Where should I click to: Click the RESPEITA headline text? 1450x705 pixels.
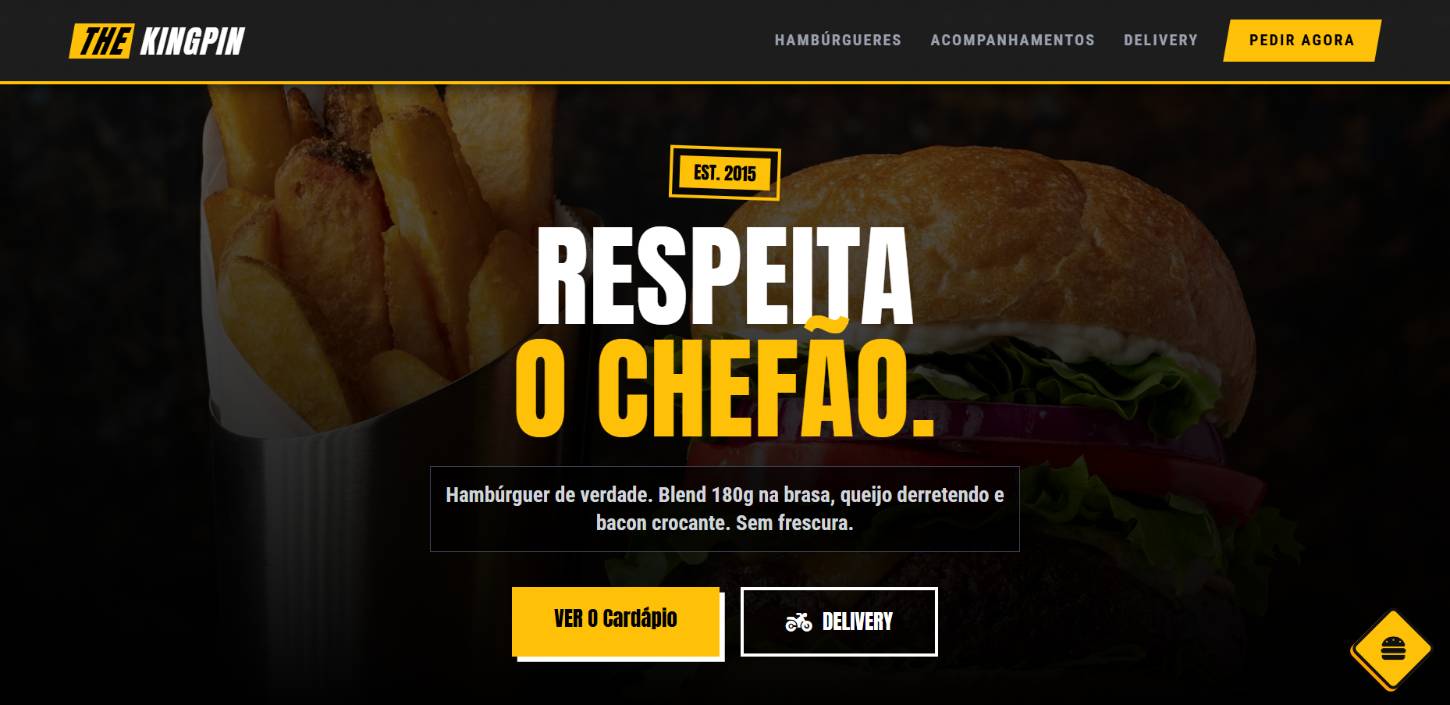pos(725,277)
